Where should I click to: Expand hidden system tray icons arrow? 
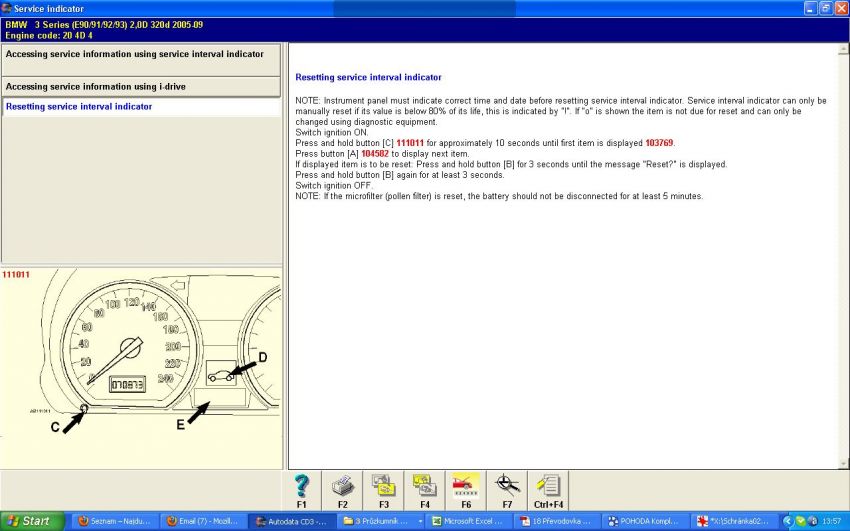coord(789,521)
